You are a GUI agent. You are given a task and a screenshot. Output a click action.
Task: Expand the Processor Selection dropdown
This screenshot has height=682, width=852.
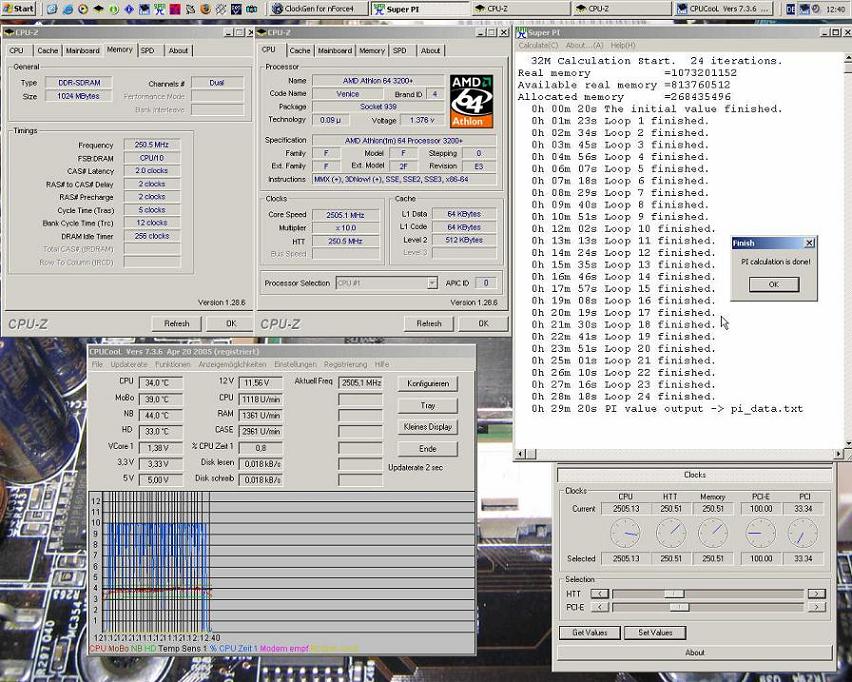tap(431, 283)
